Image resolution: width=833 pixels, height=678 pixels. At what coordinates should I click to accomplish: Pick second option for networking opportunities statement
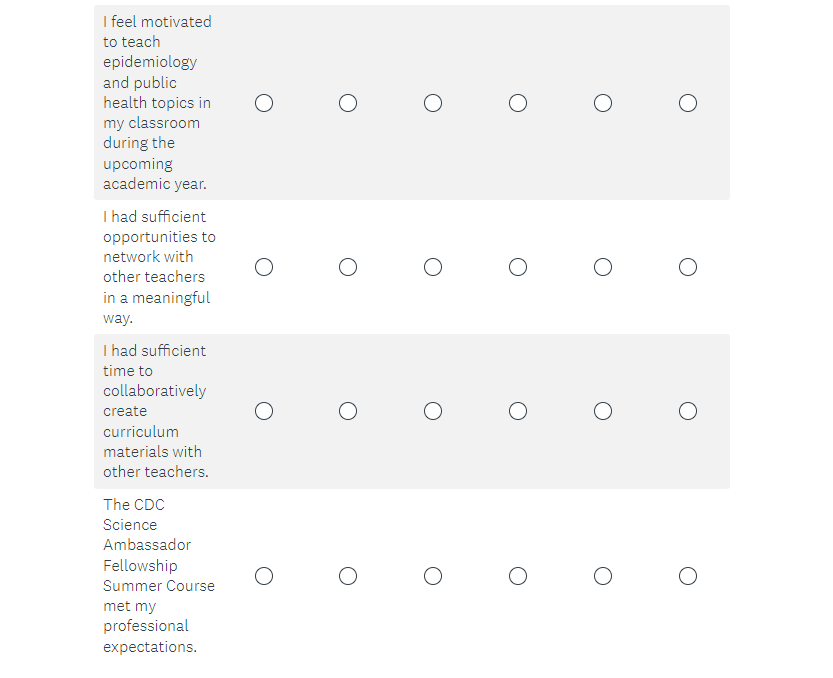click(x=348, y=267)
